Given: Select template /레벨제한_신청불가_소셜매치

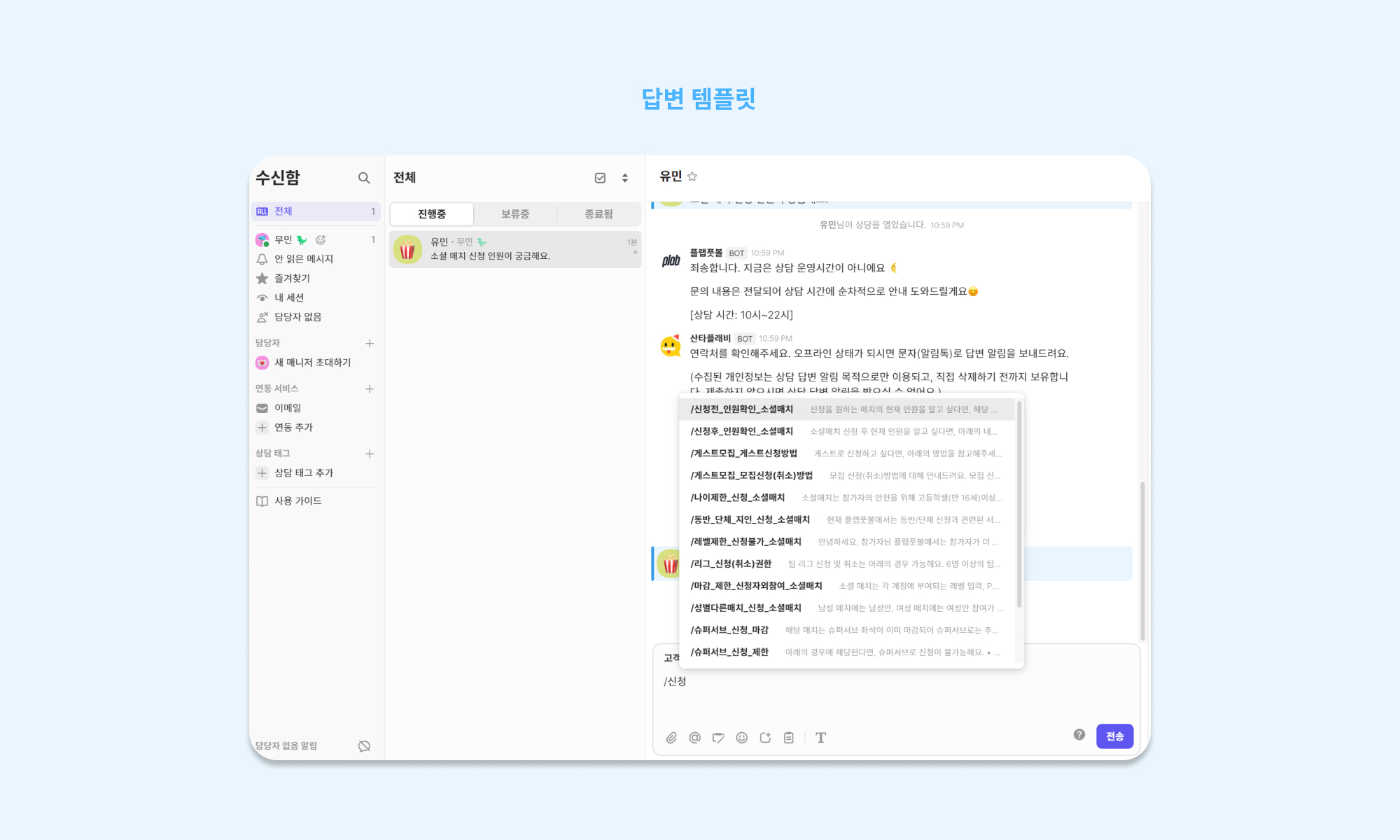Looking at the screenshot, I should pos(847,542).
